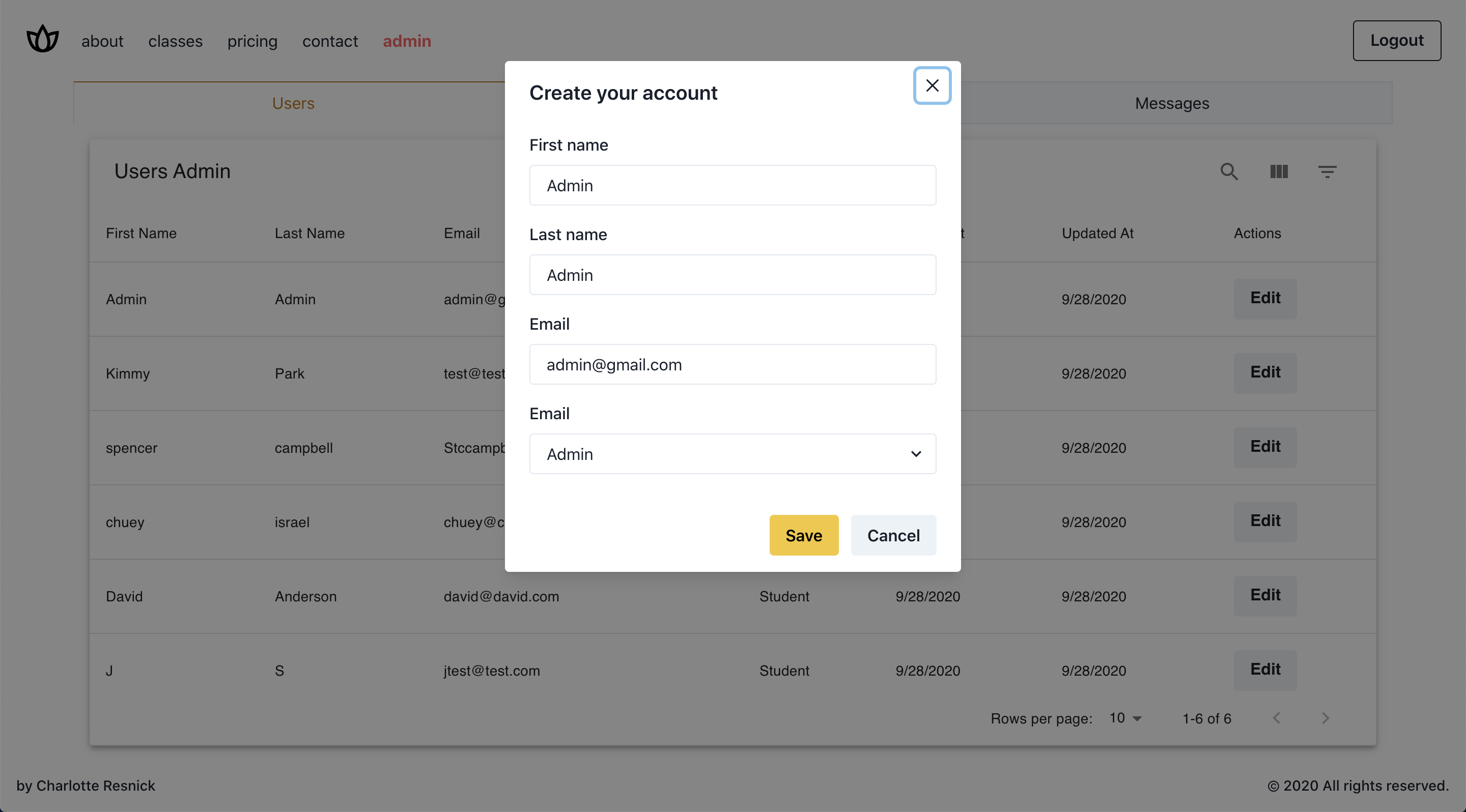Click the by Charlotte Resnick footer
The height and width of the screenshot is (812, 1466).
point(86,786)
